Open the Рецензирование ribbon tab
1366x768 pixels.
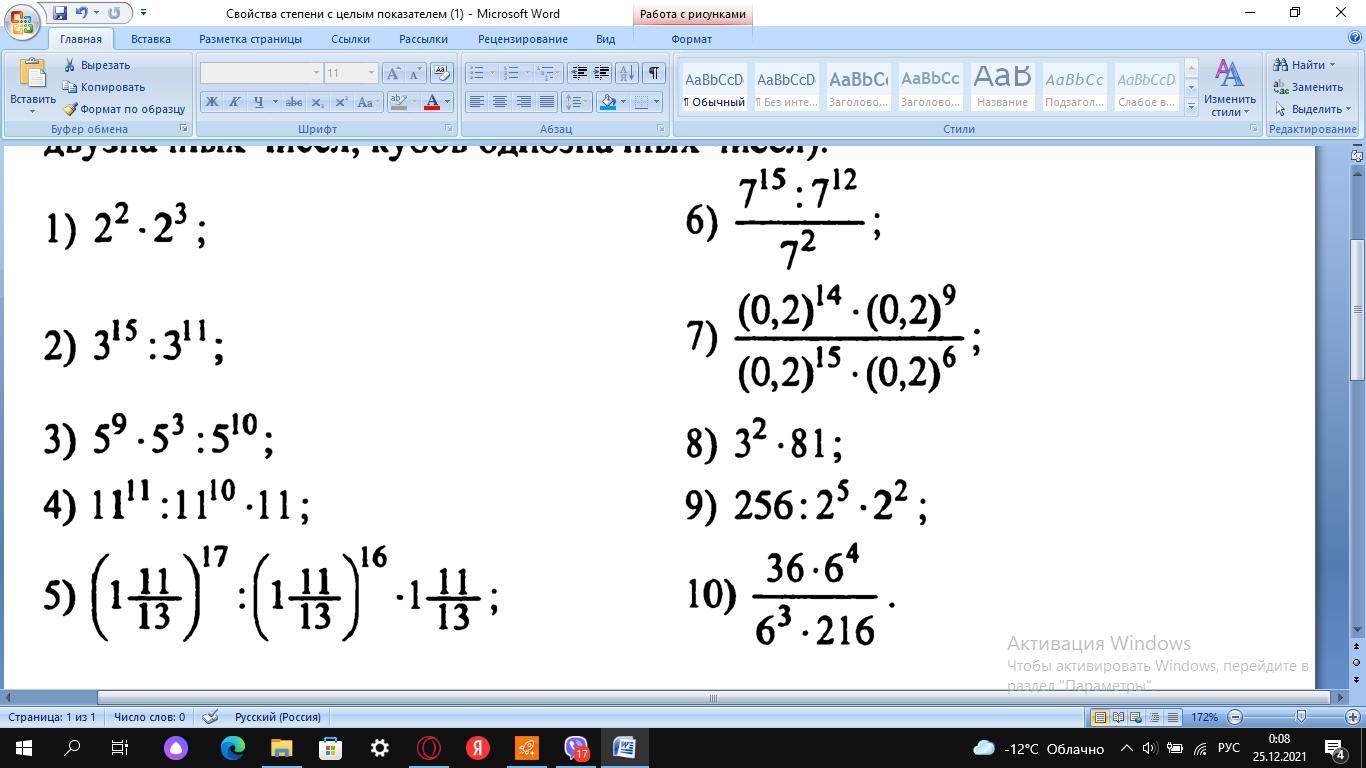click(522, 39)
